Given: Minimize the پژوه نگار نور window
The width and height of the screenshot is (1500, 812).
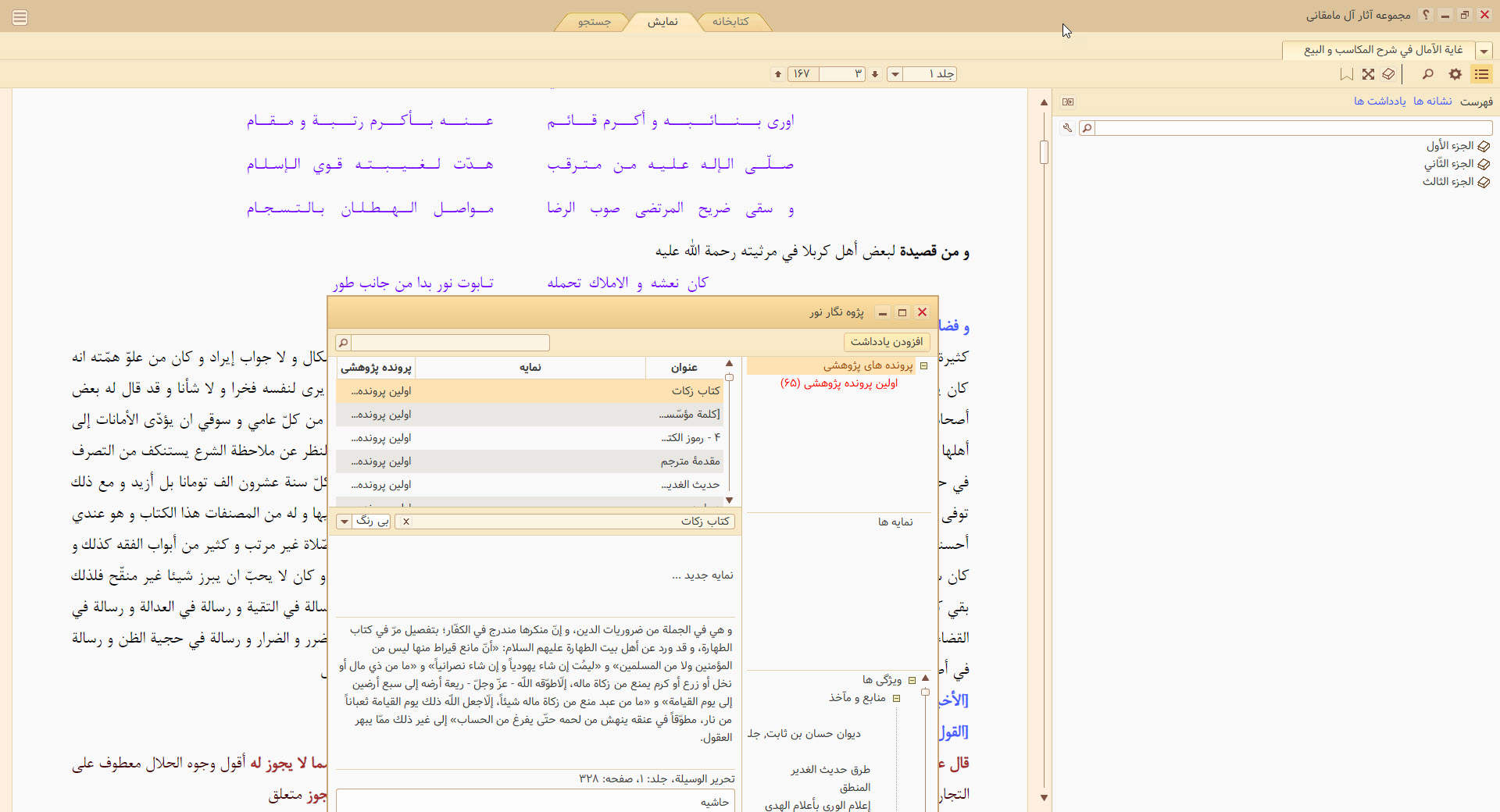Looking at the screenshot, I should (882, 312).
